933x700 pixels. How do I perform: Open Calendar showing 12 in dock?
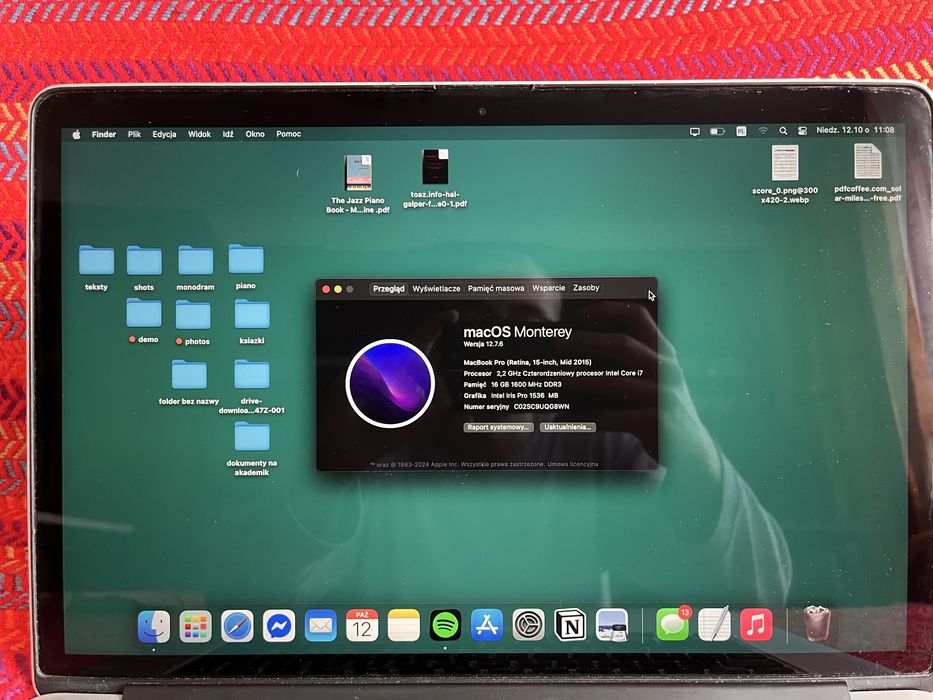pyautogui.click(x=362, y=625)
